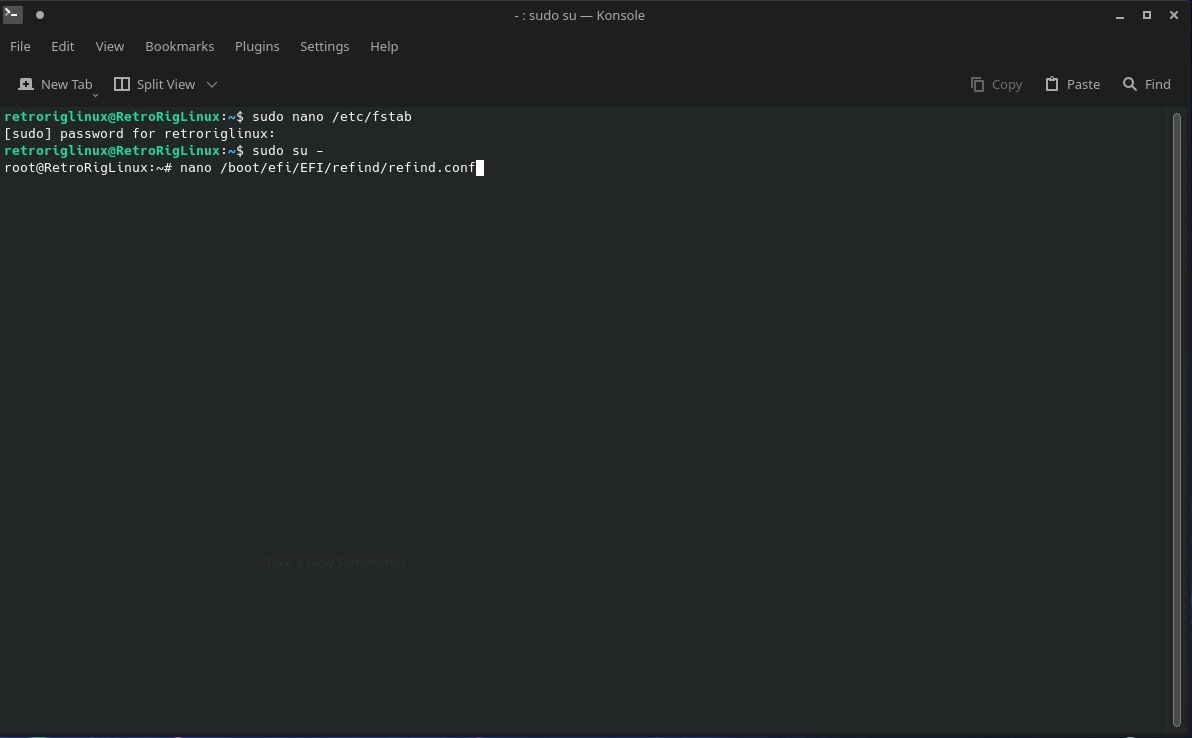The image size is (1192, 738).
Task: Click the Copy toolbar button
Action: tap(996, 85)
